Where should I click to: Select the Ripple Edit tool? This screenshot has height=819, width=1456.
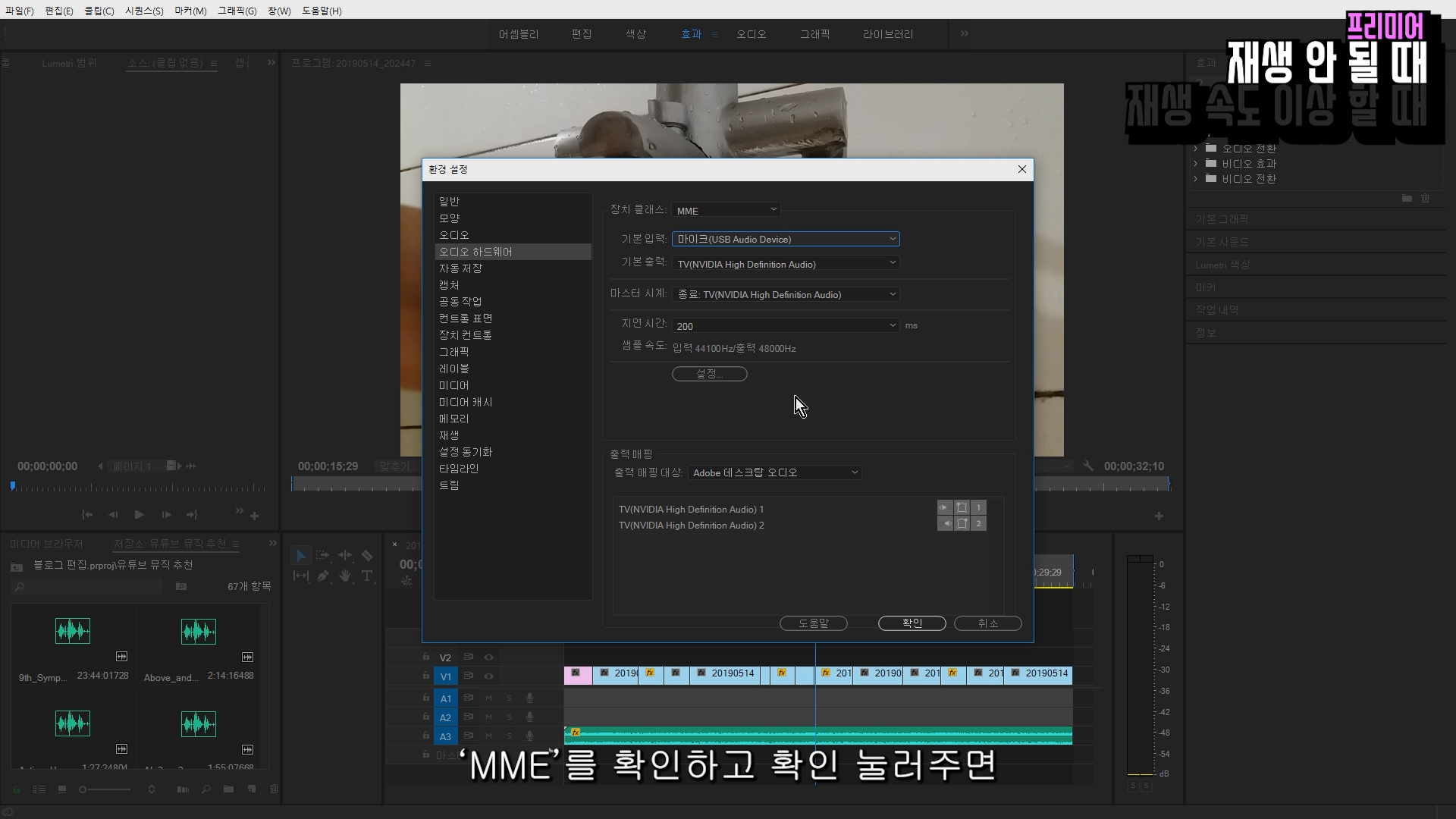[x=345, y=556]
